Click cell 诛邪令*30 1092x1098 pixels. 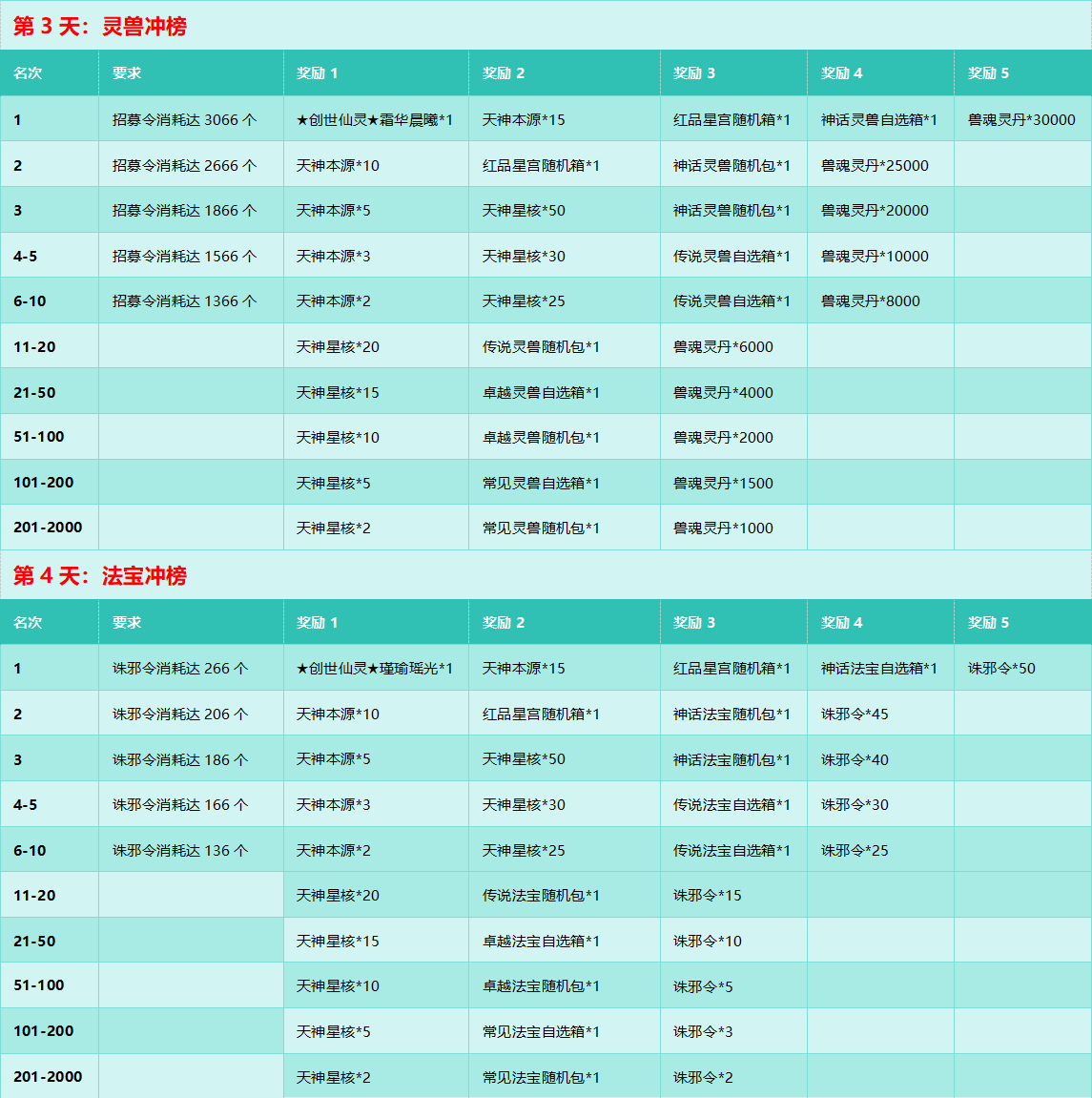[855, 804]
